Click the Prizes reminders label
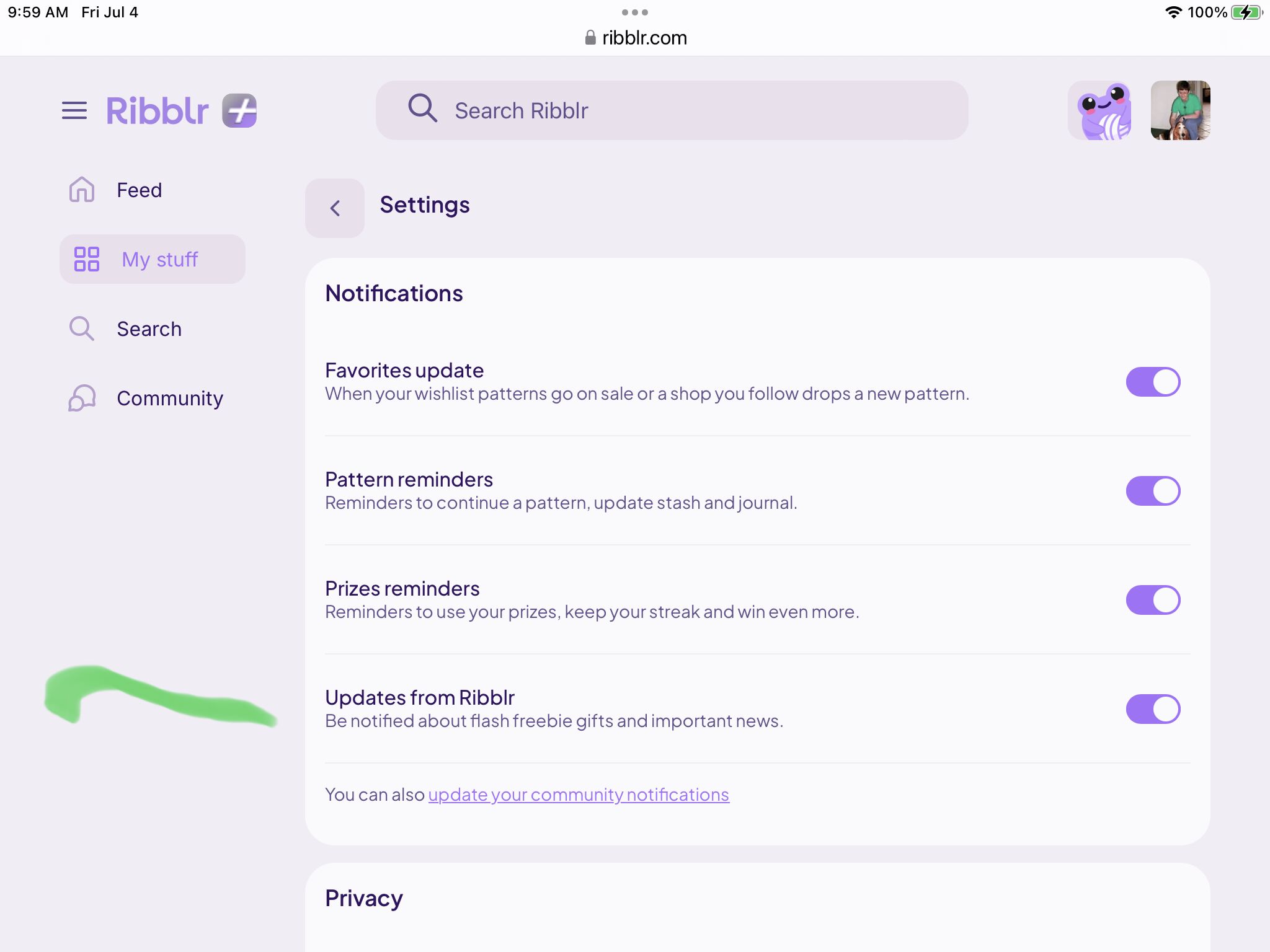1270x952 pixels. (402, 589)
